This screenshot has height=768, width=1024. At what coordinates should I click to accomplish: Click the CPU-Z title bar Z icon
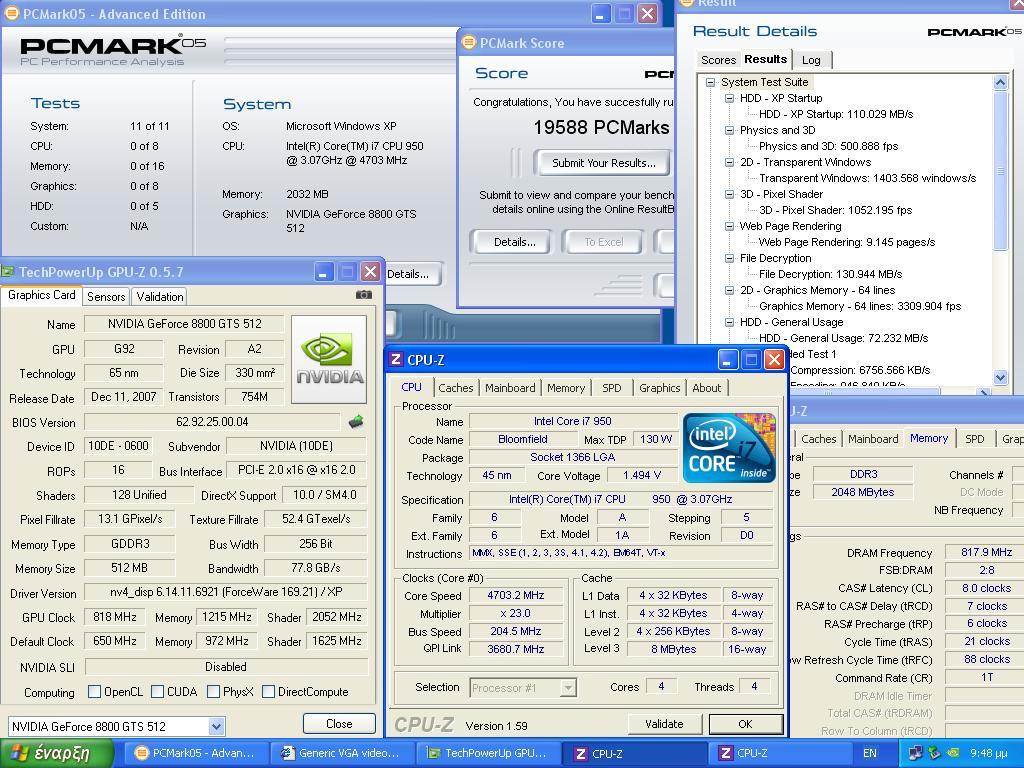[395, 360]
